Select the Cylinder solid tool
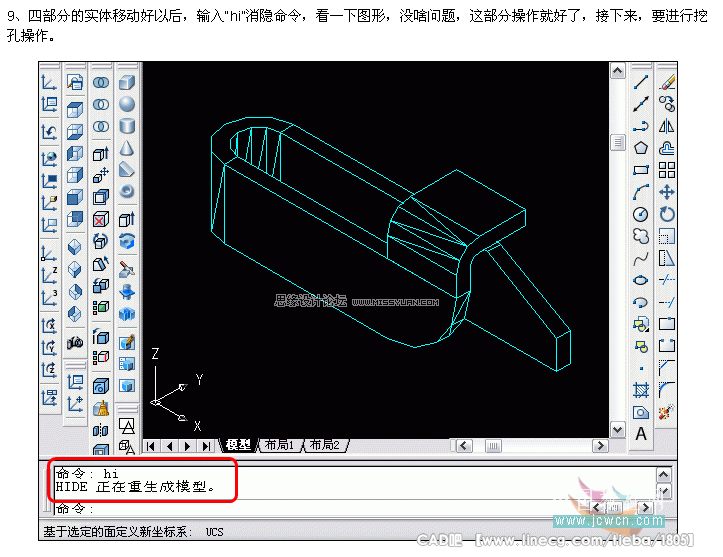The height and width of the screenshot is (557, 723). click(x=127, y=126)
